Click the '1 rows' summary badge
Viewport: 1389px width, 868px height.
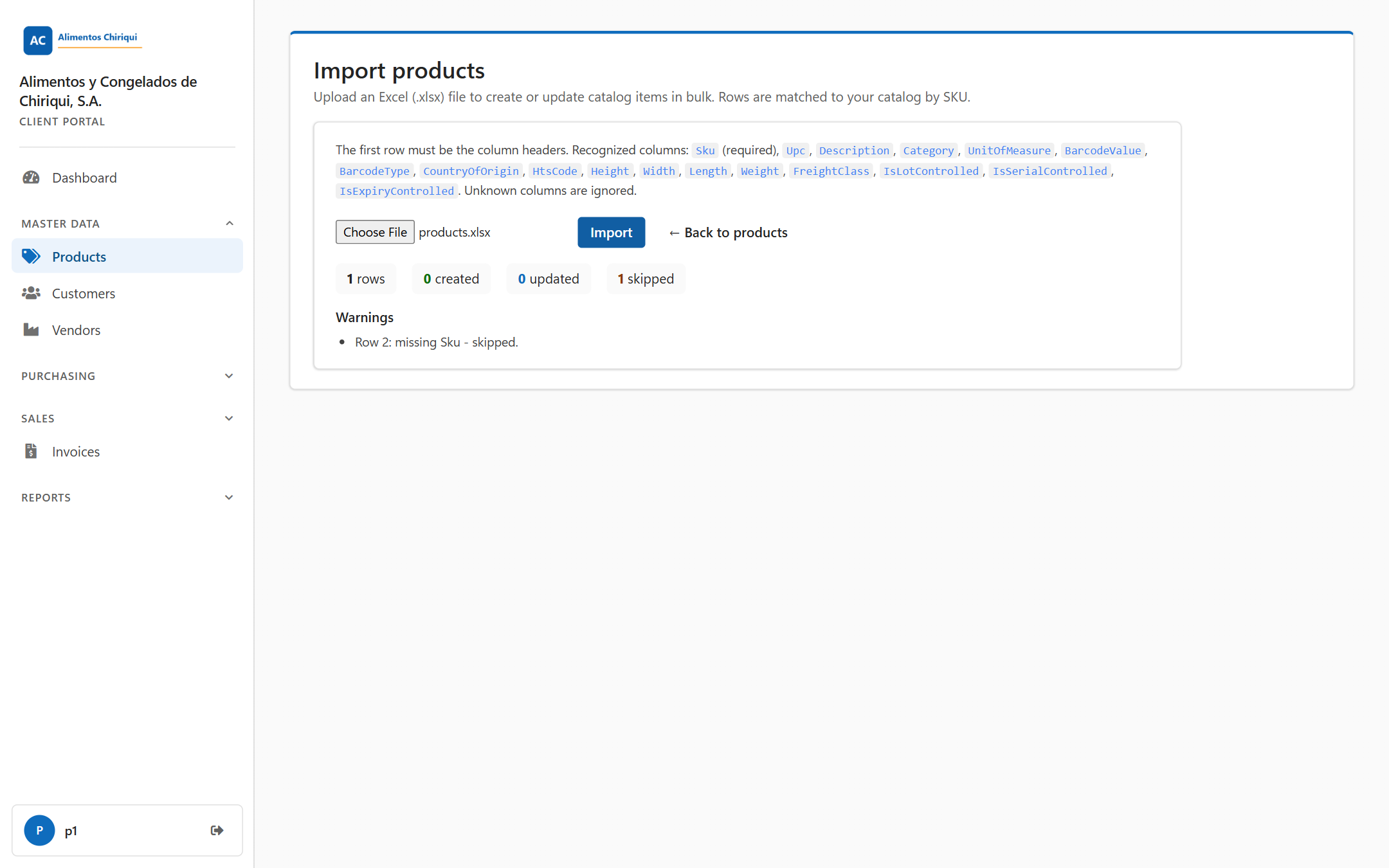(366, 278)
